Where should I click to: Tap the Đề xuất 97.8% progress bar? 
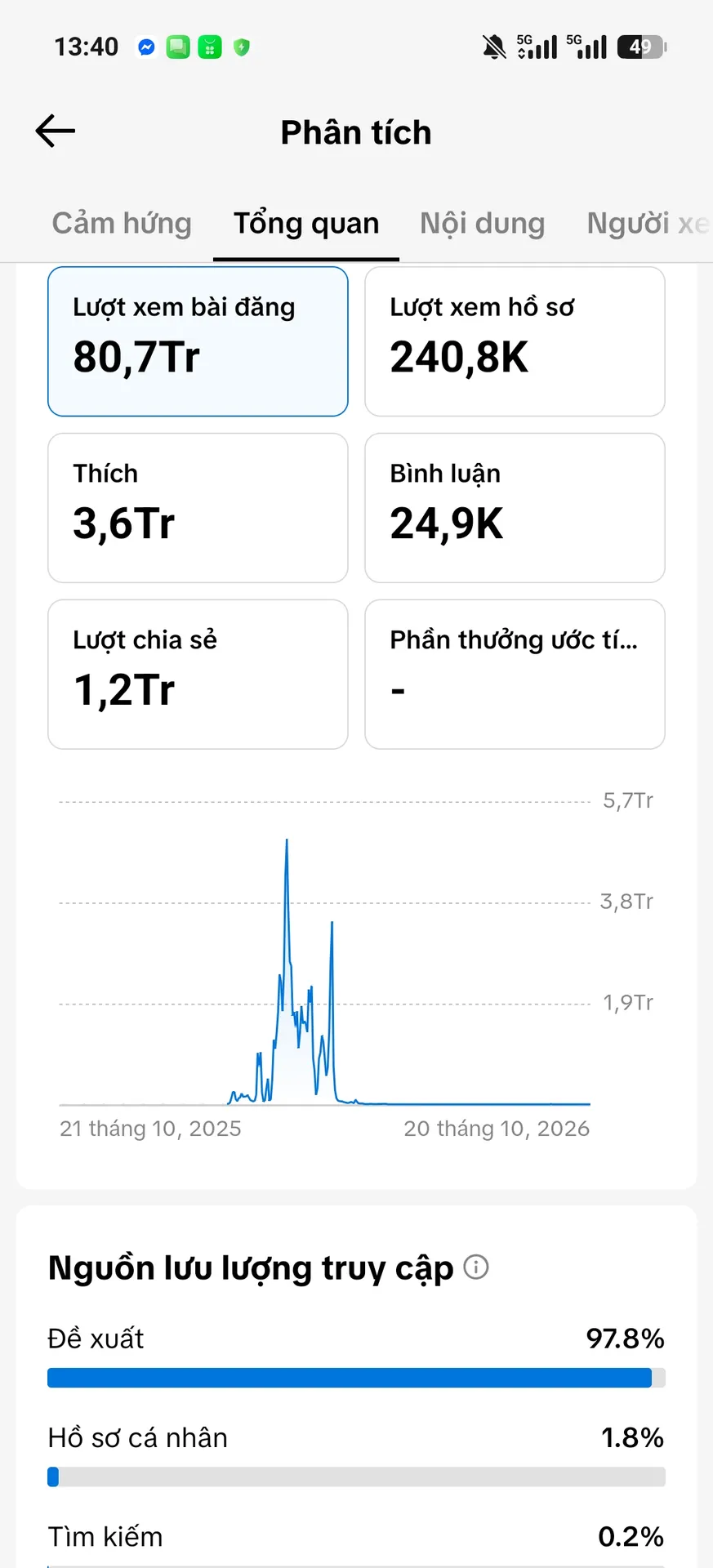(356, 1378)
